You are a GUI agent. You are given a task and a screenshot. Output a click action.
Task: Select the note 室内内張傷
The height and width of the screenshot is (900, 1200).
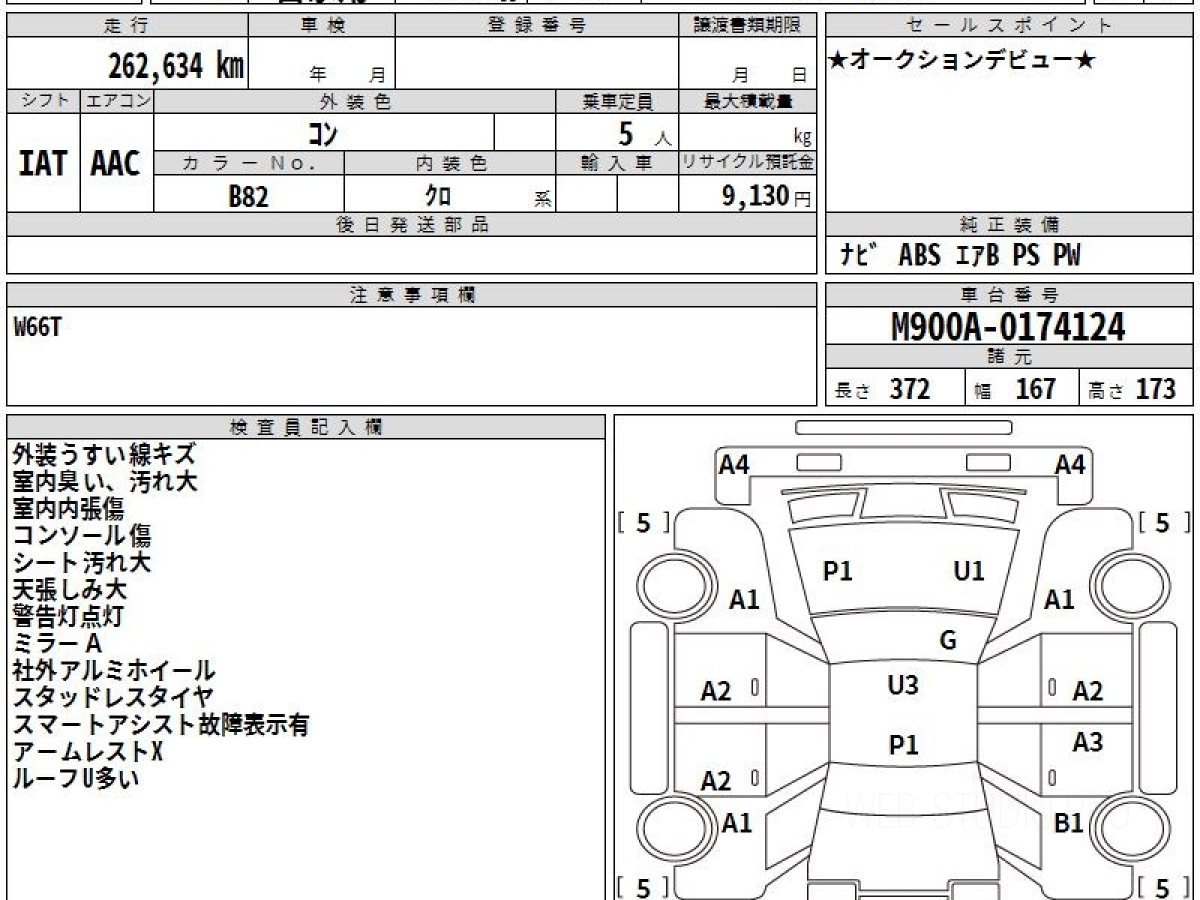(68, 509)
